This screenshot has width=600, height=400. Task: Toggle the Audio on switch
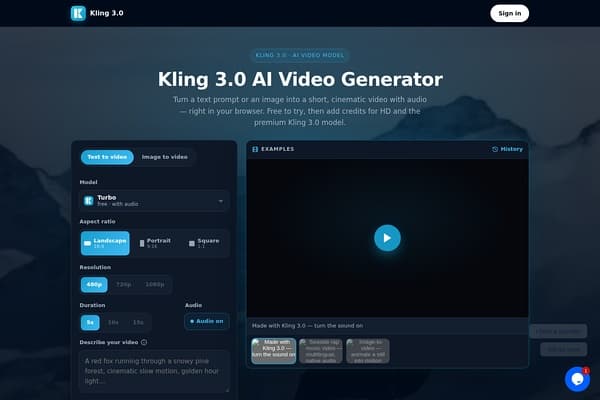point(207,321)
